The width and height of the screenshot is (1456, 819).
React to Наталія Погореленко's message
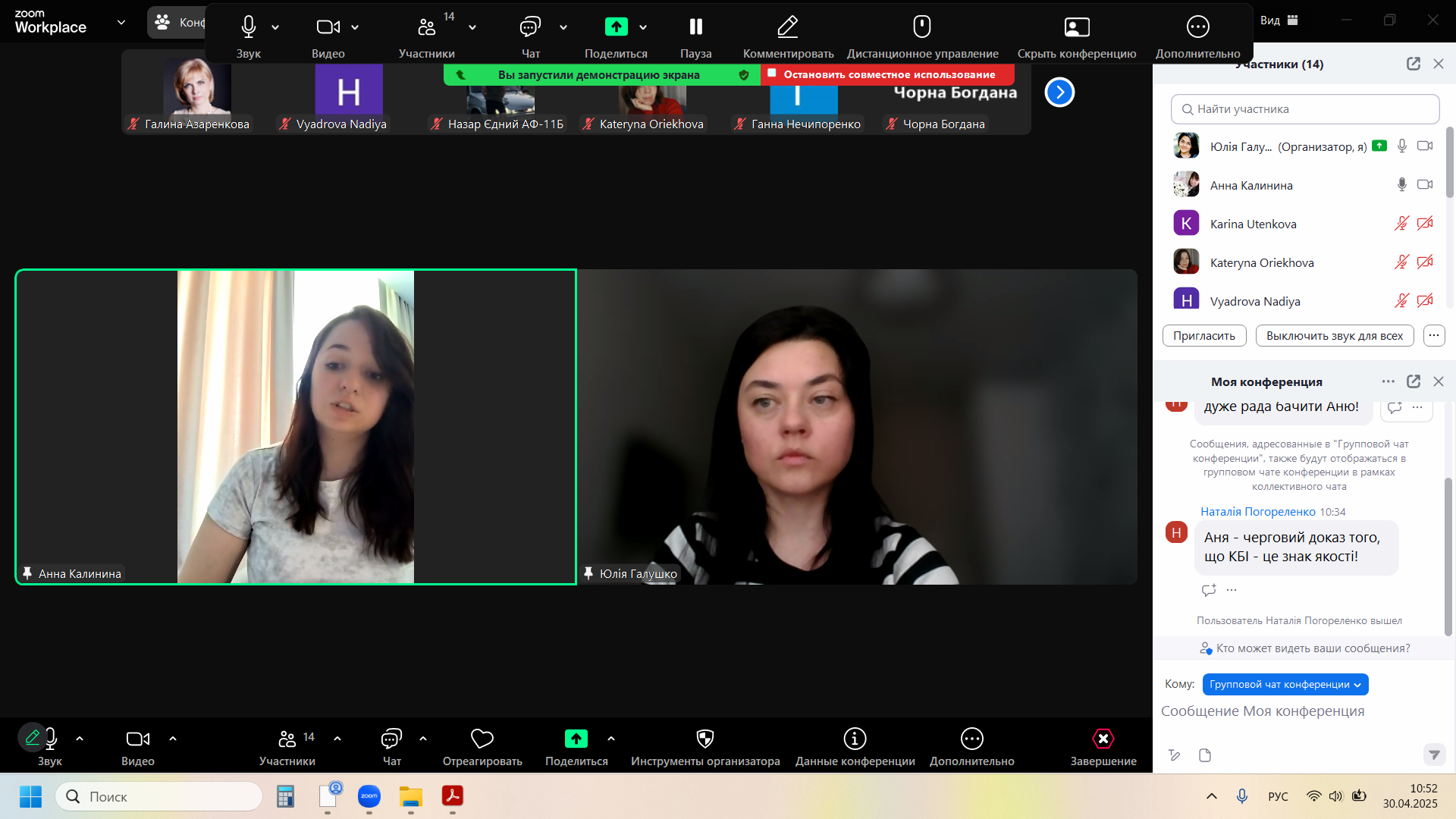(x=1209, y=590)
